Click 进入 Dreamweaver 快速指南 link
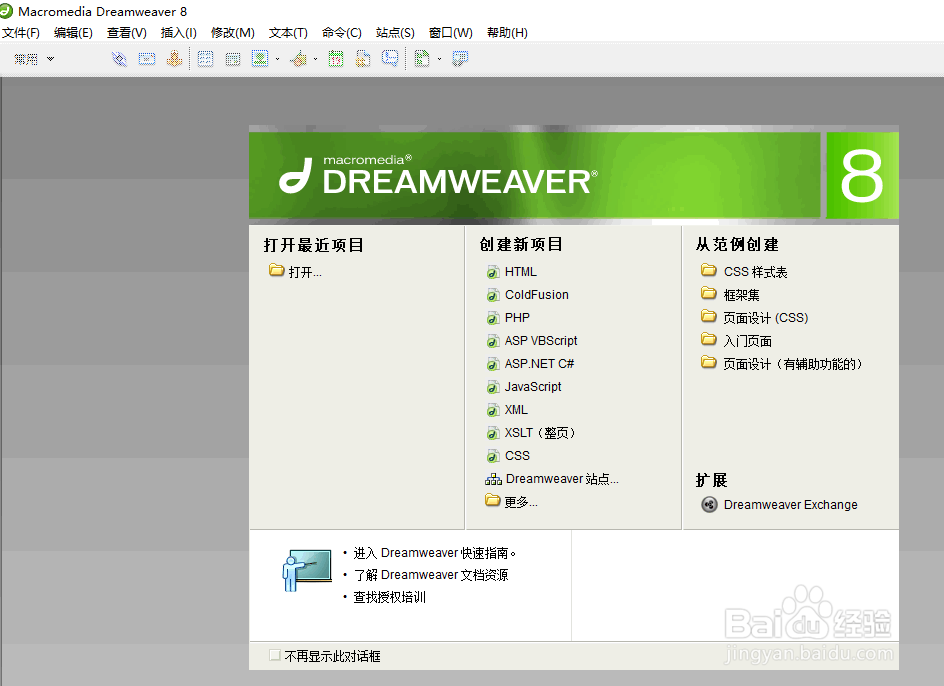The image size is (944, 686). (x=434, y=553)
